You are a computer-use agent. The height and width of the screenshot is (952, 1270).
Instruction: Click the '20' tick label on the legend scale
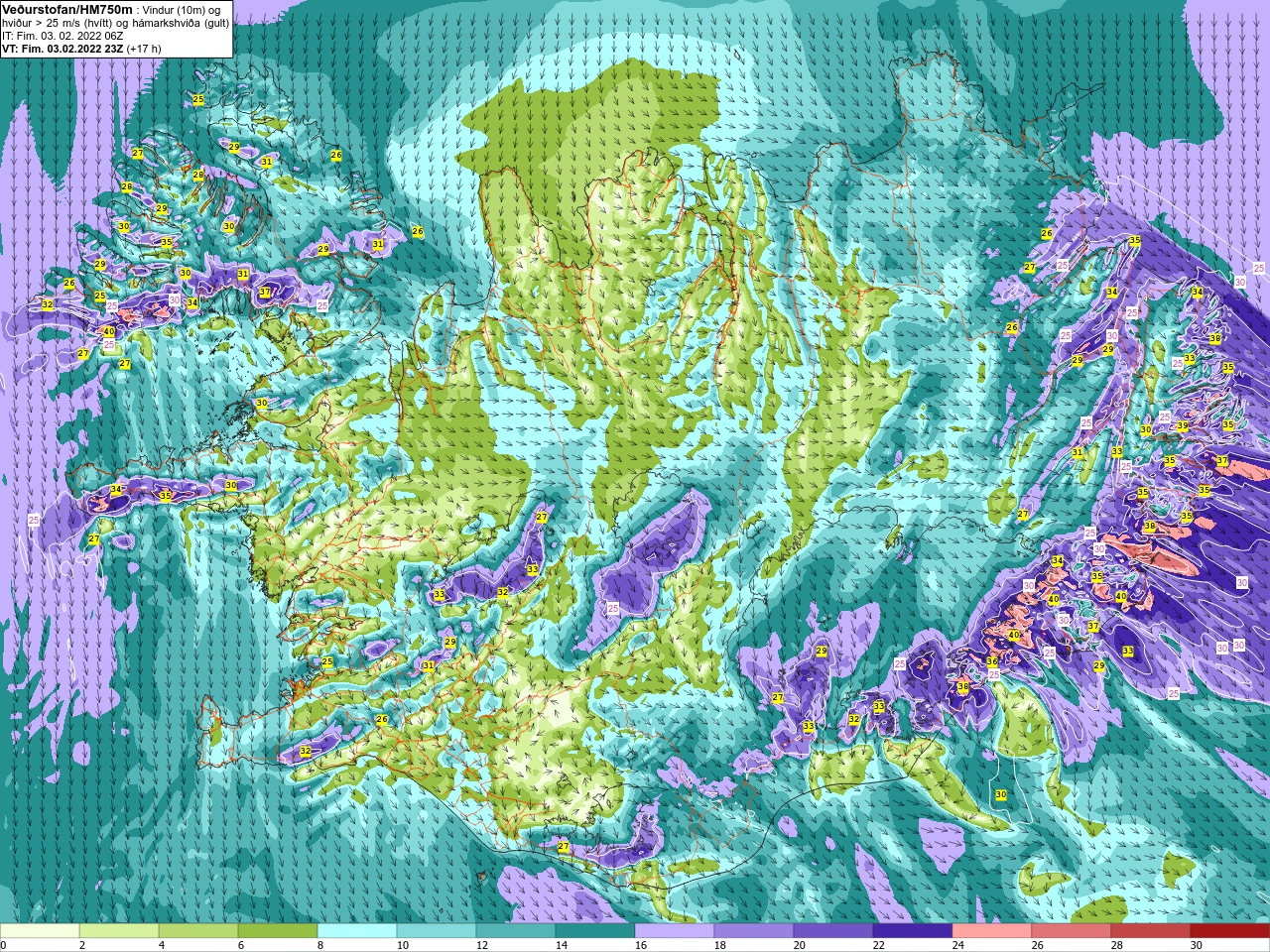(x=800, y=945)
